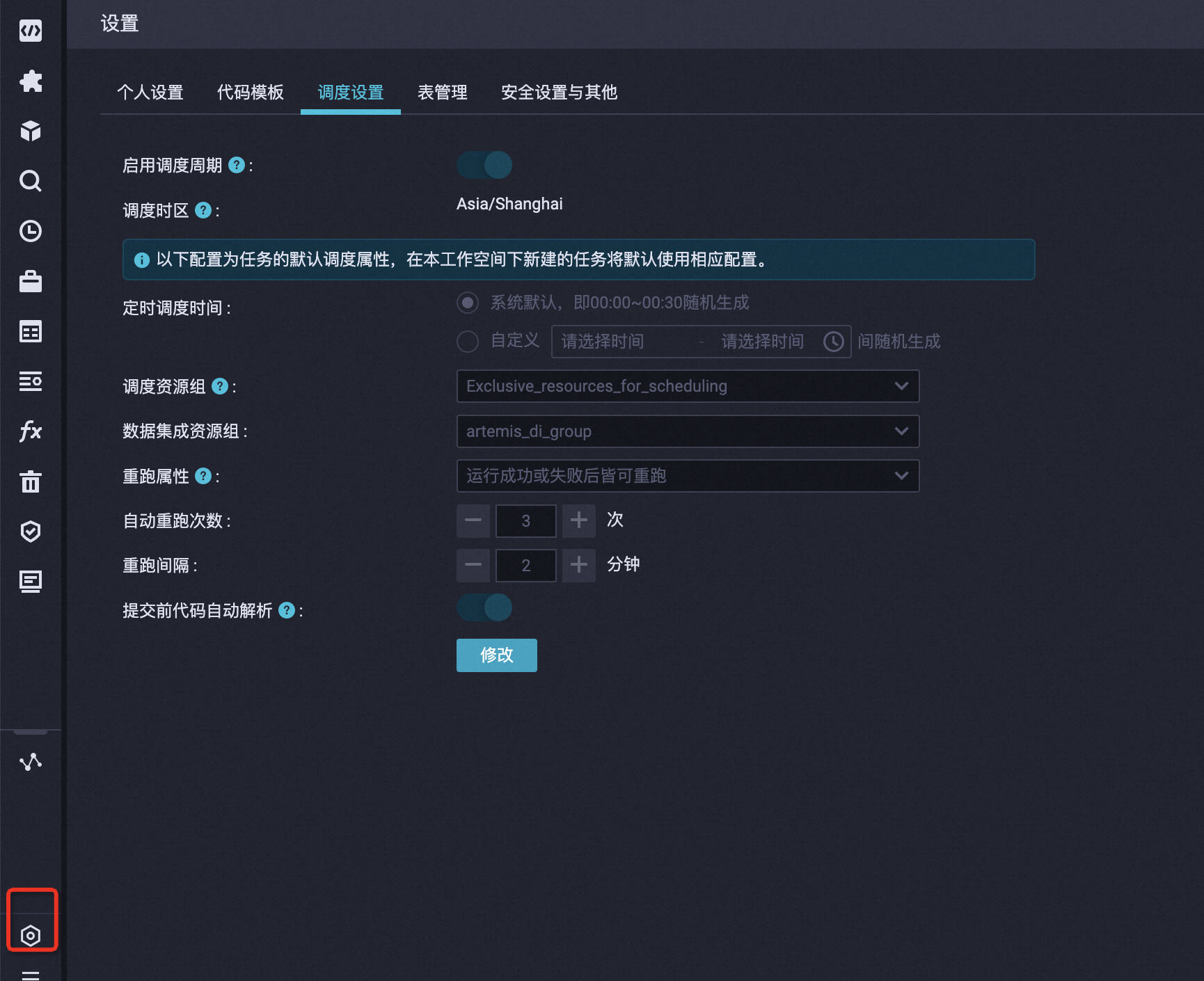
Task: Toggle the 提交前代码自动解析 switch
Action: click(x=484, y=607)
